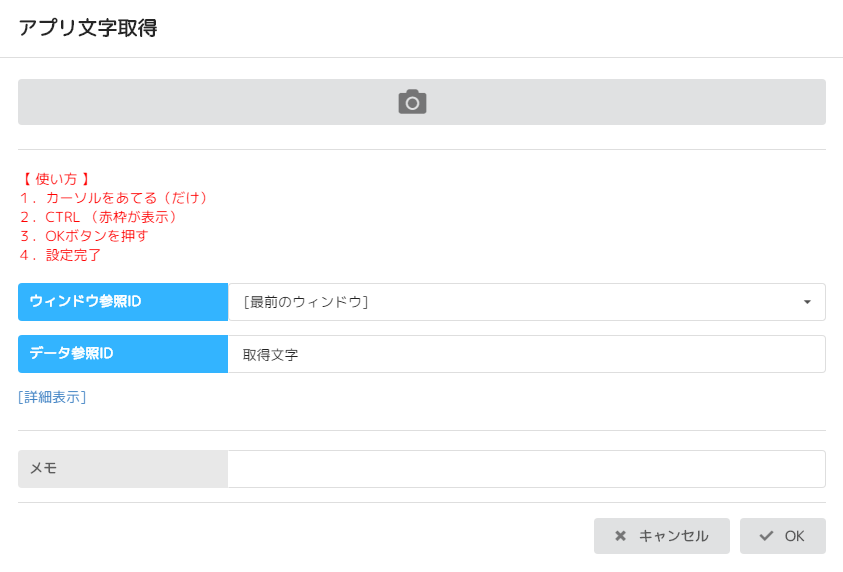Viewport: 843px width, 572px height.
Task: Click the 取得文字 value text
Action: [x=271, y=355]
